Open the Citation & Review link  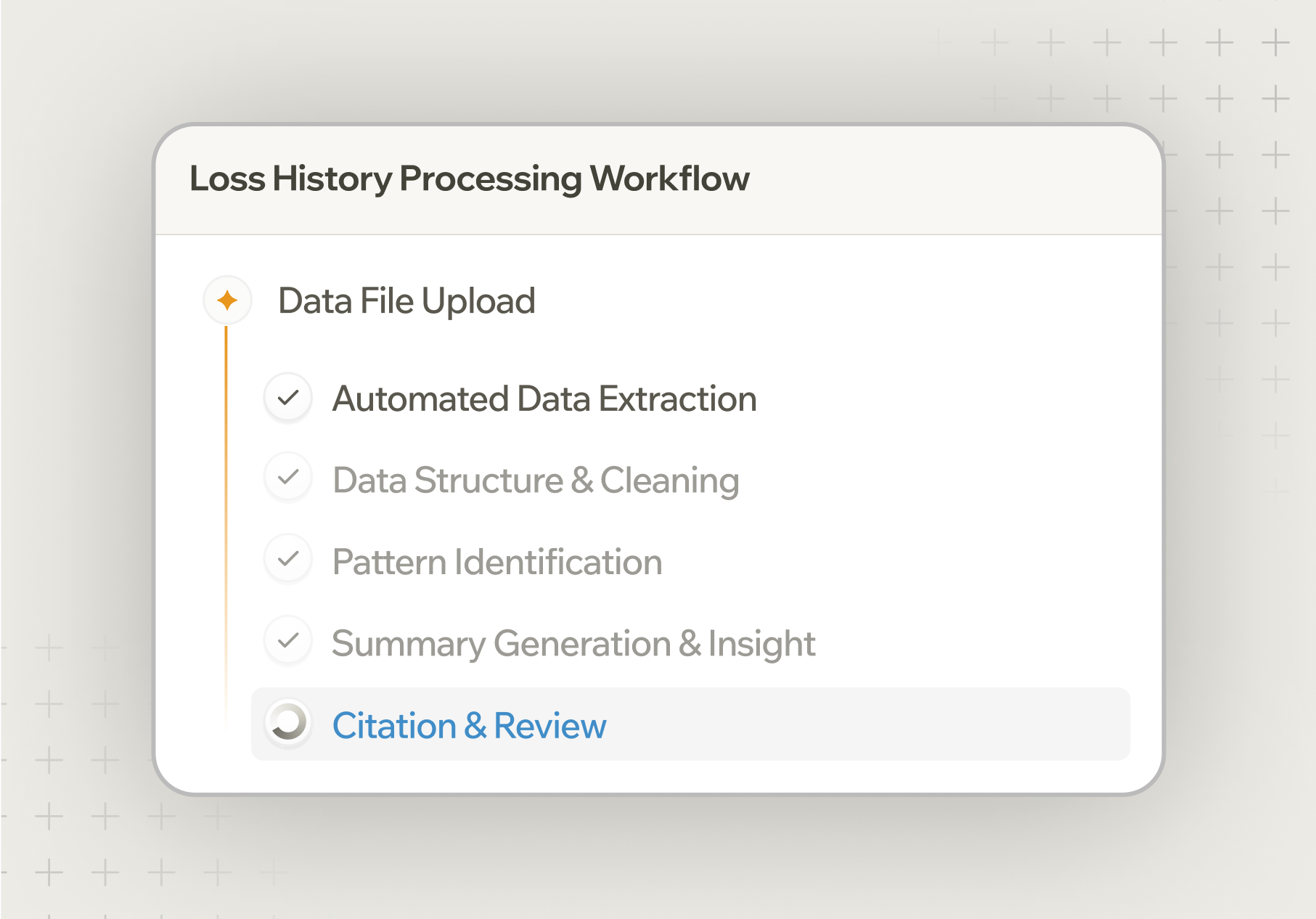[469, 726]
